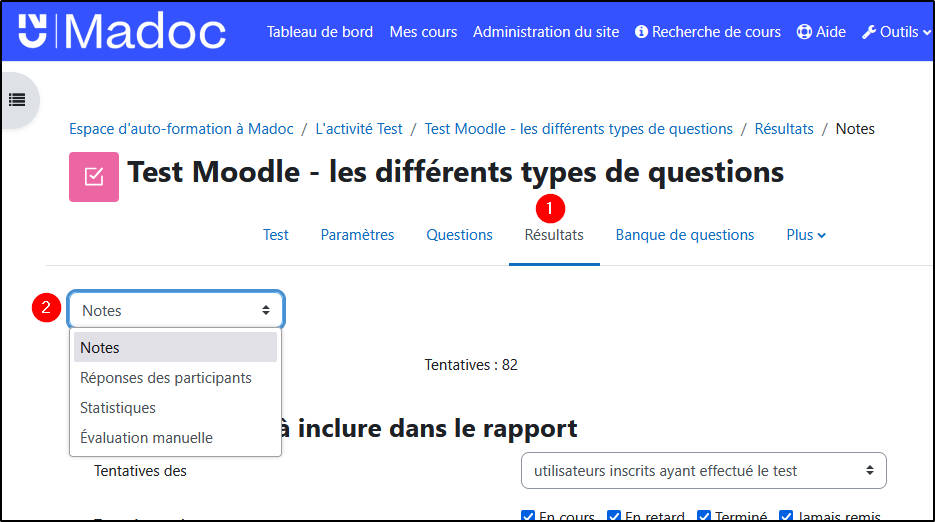Click the page title Test Moodle heading
This screenshot has width=935, height=522.
pos(456,172)
